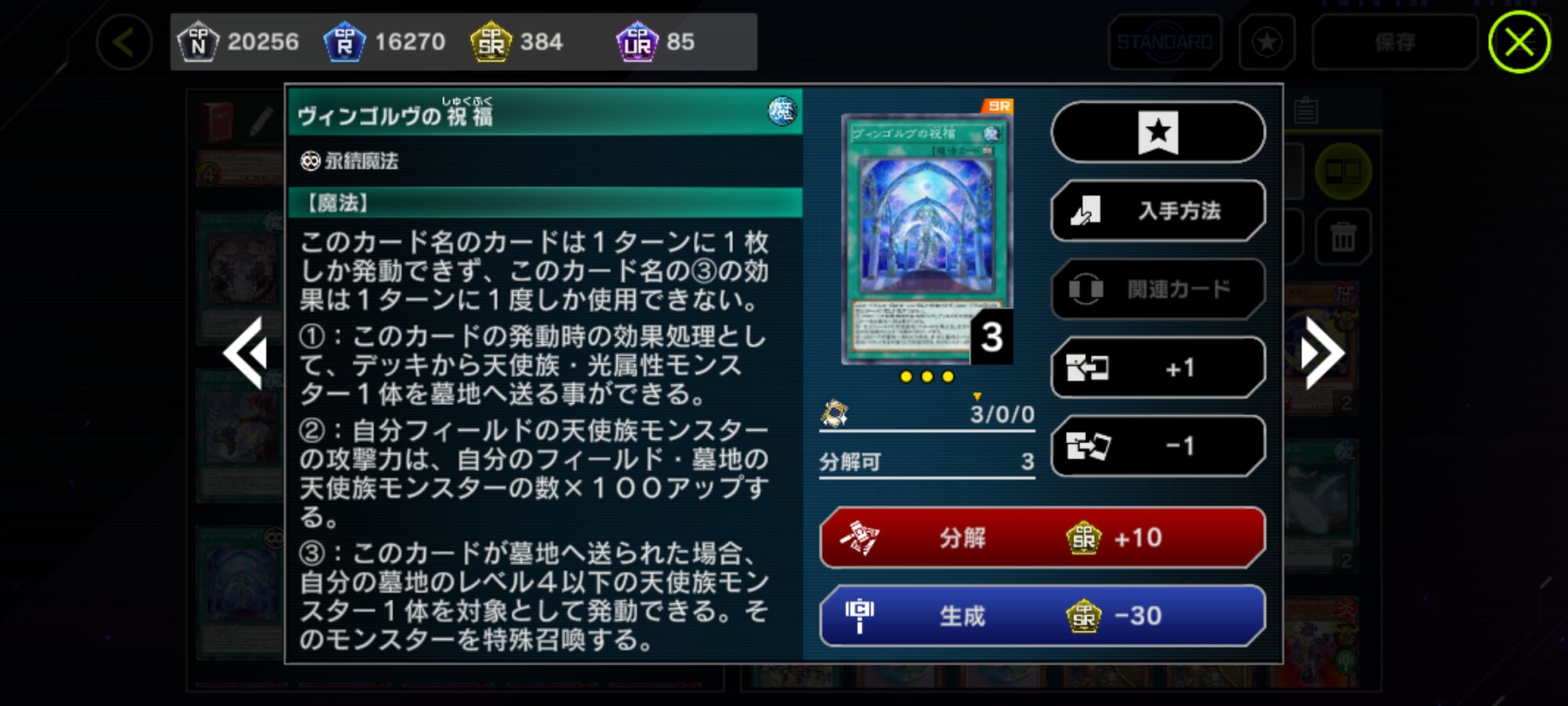Open 関連カード related cards button
Image resolution: width=1568 pixels, height=706 pixels.
[1158, 289]
